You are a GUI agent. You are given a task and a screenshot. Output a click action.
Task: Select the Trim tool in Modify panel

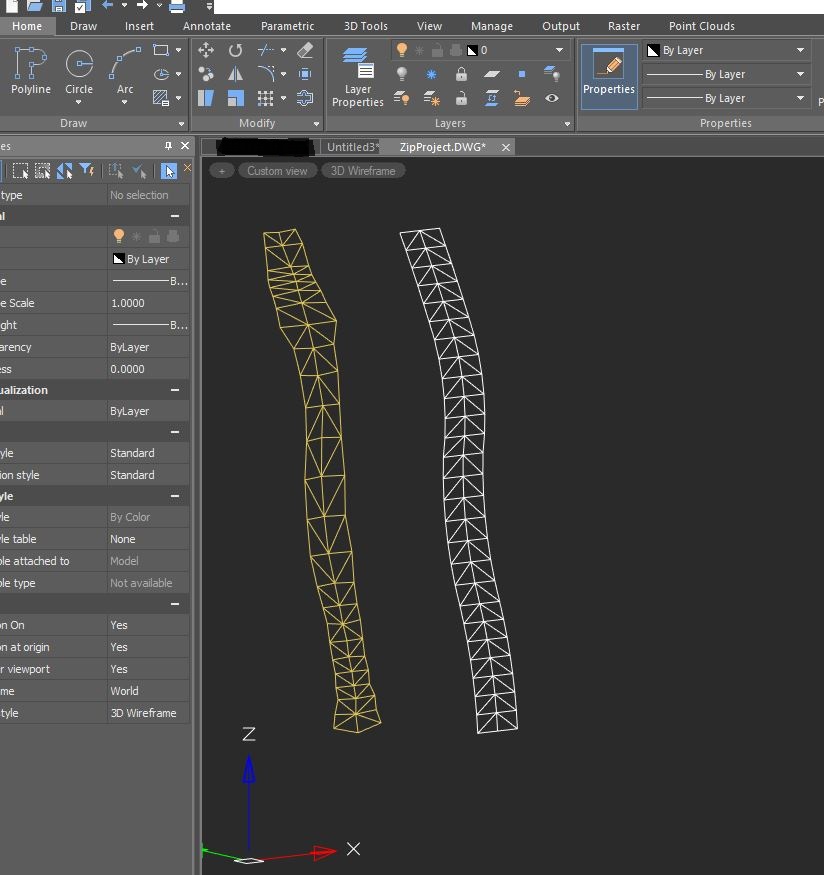click(266, 50)
